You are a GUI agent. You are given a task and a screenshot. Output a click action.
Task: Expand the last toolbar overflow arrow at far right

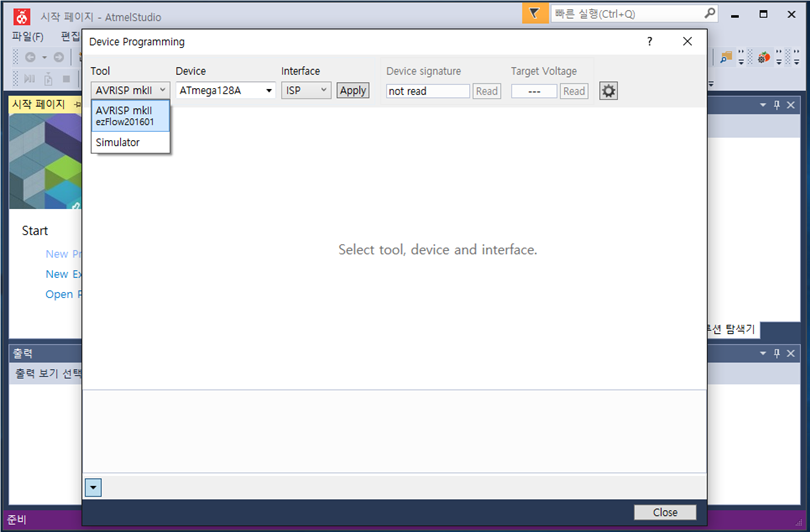799,57
